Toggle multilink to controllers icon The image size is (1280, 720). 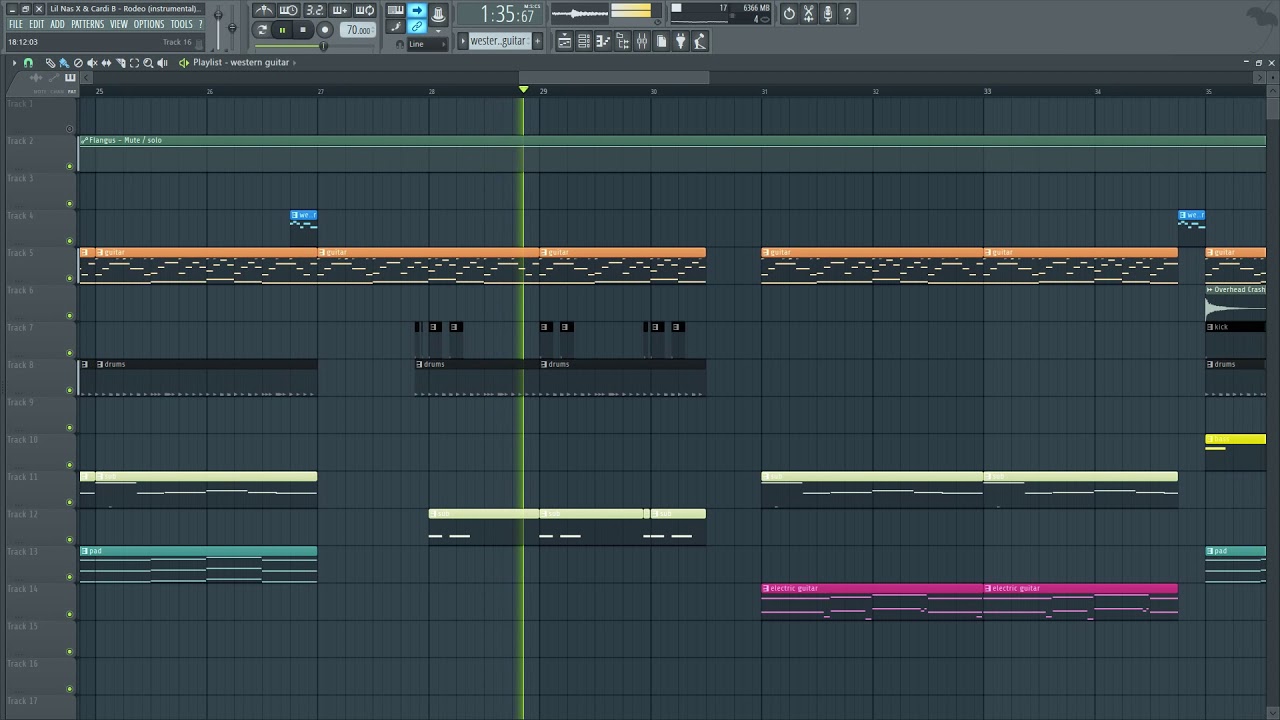(417, 27)
